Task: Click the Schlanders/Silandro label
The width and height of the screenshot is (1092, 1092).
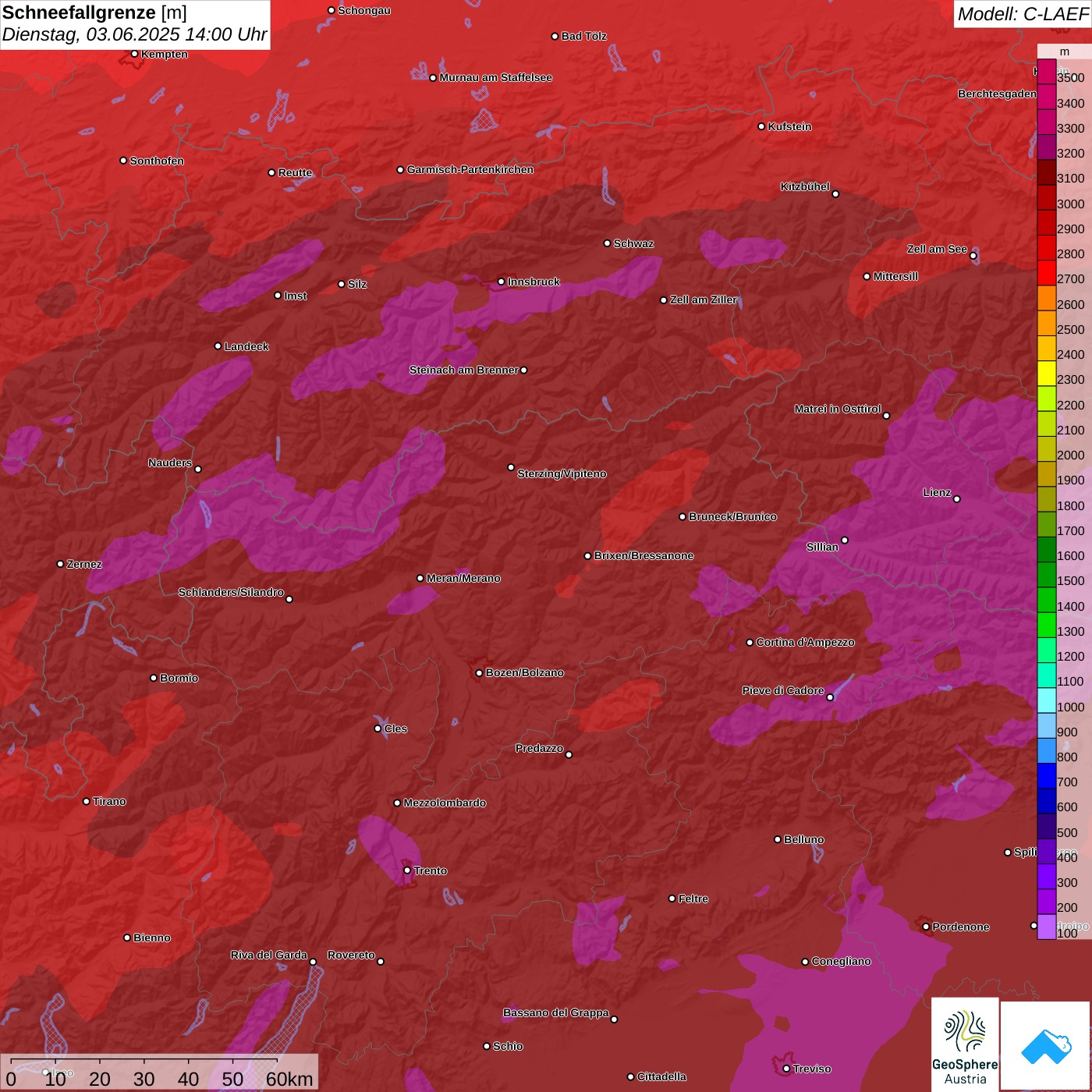Action: pos(231,592)
